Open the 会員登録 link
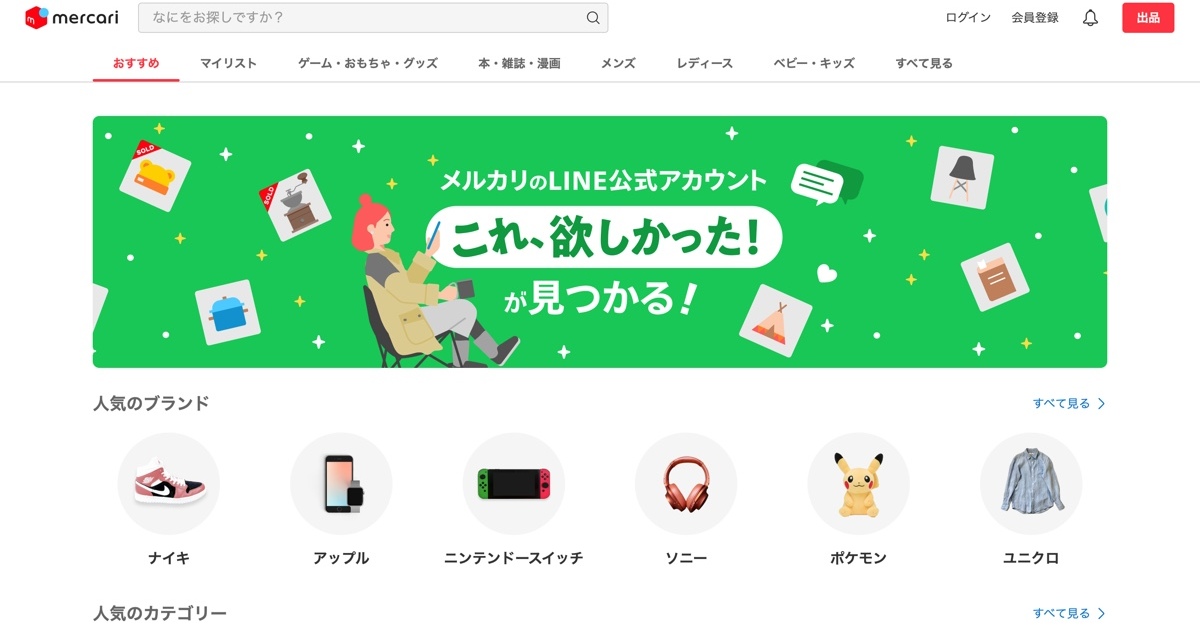 click(1035, 18)
